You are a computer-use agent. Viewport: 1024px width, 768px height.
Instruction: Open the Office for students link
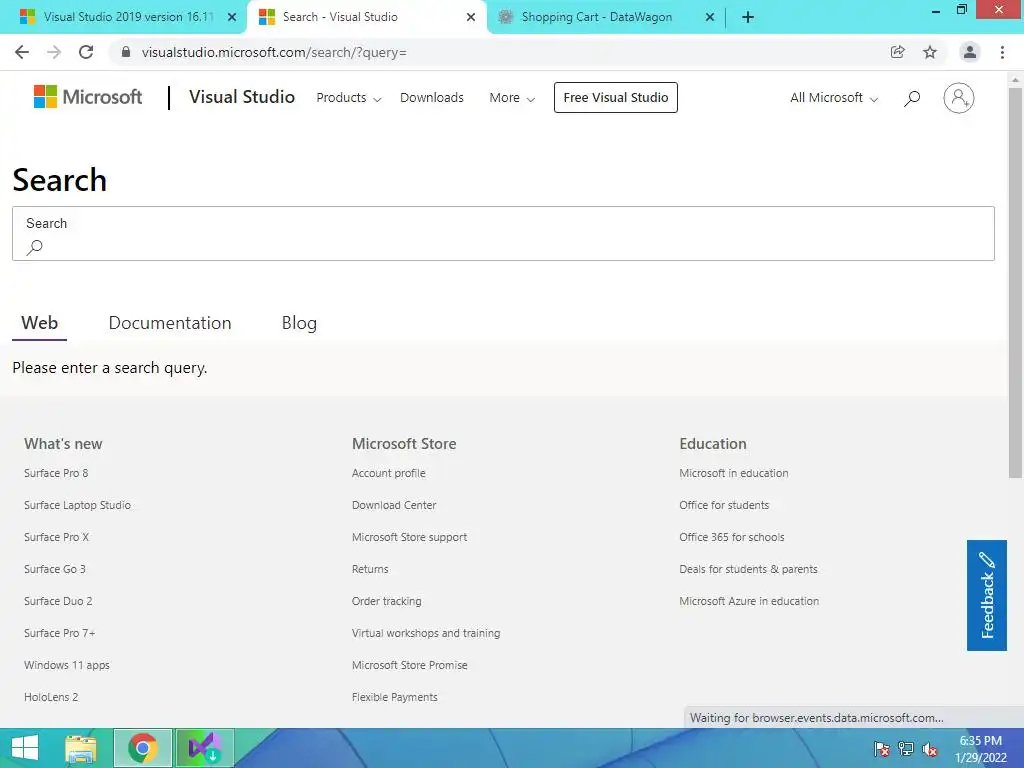(x=724, y=505)
